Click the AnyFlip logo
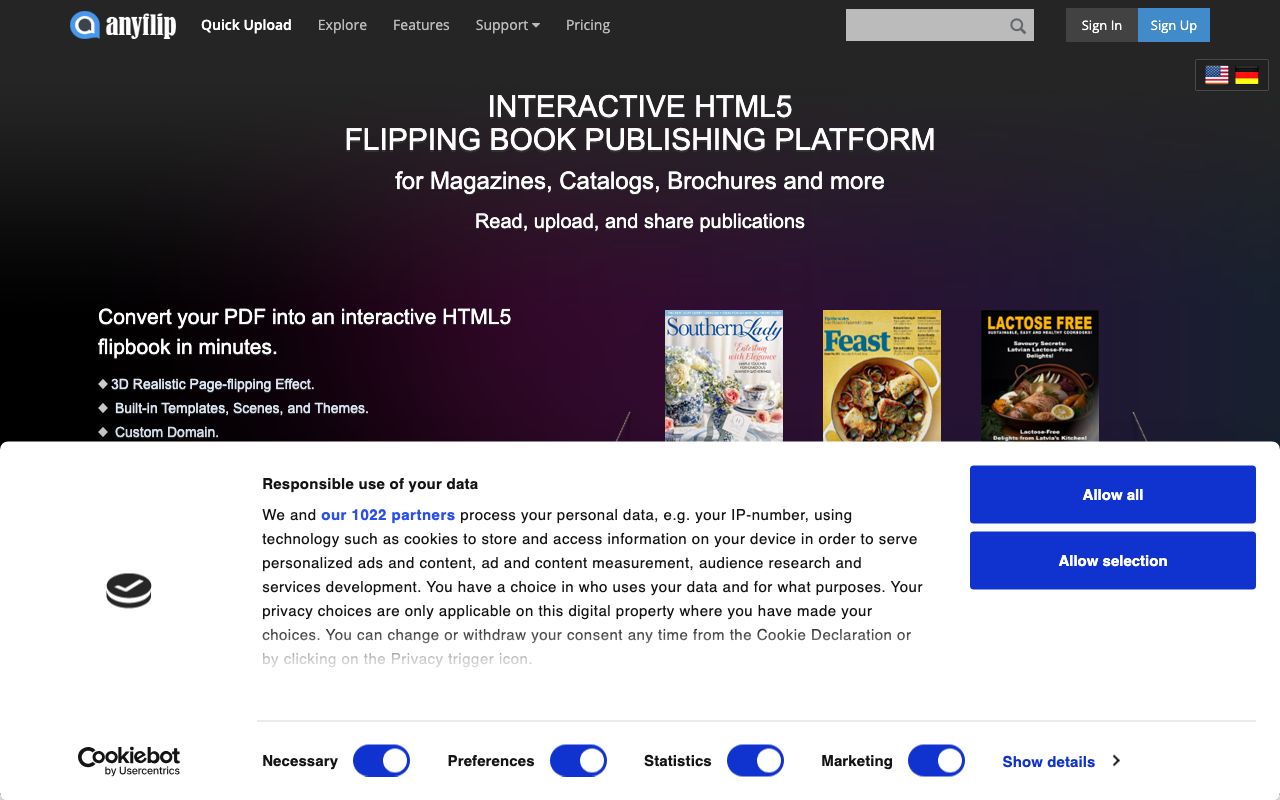 [x=123, y=25]
